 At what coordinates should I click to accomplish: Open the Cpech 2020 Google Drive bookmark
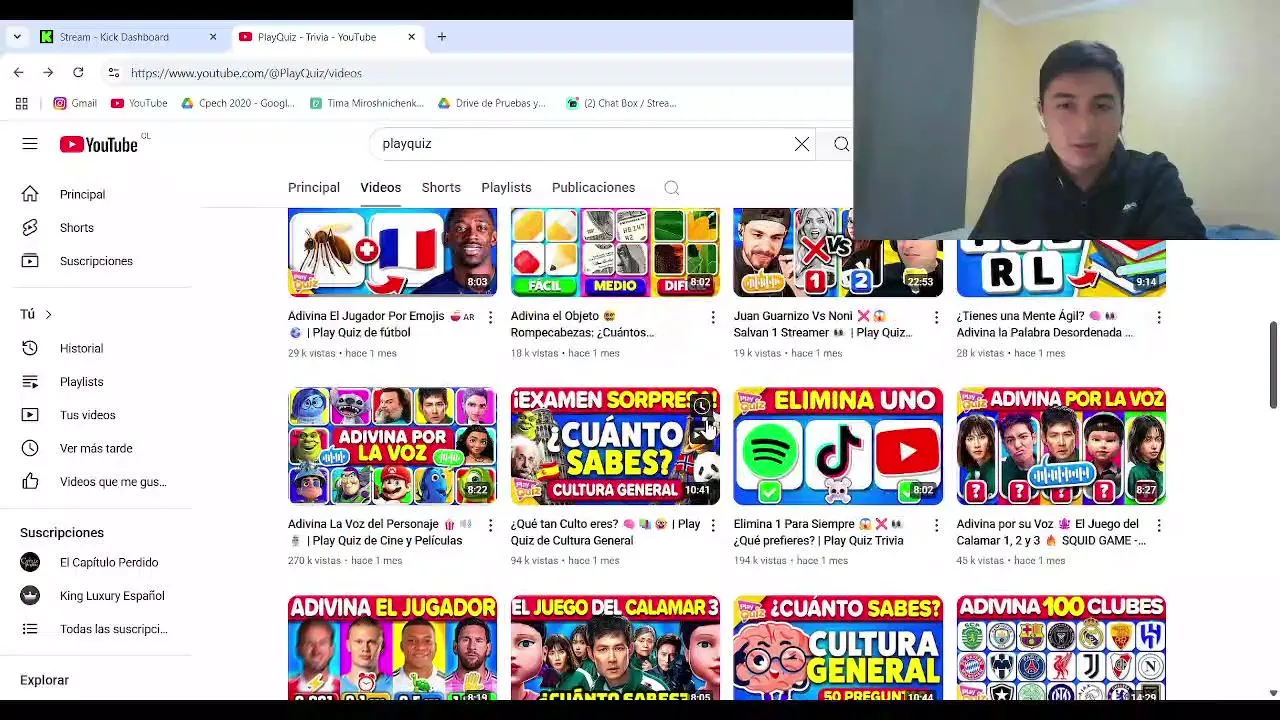tap(237, 103)
